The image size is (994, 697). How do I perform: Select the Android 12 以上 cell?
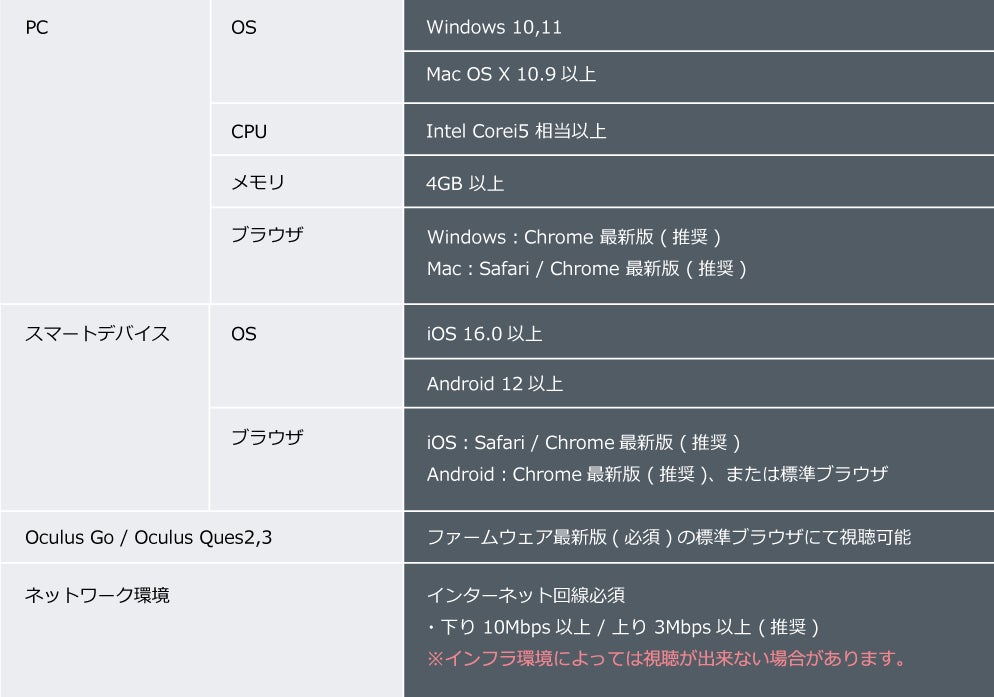[x=494, y=383]
